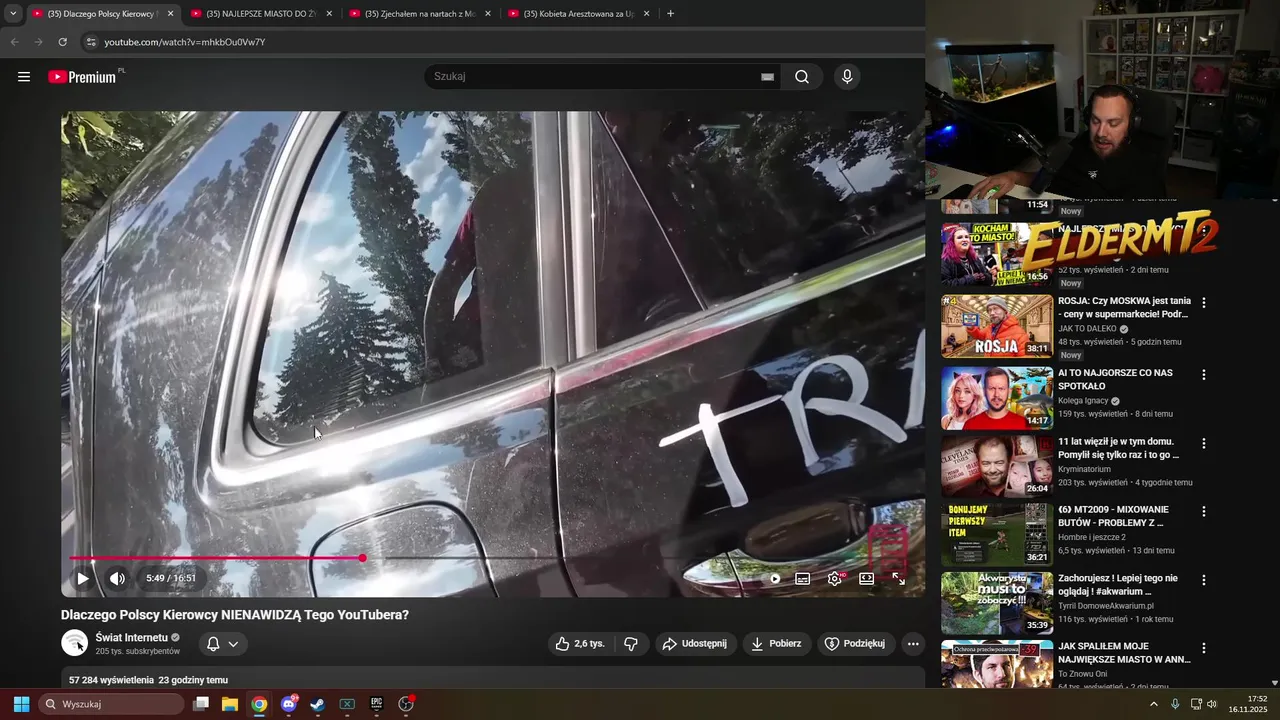Open options menu for ROSJA Moskwa video
This screenshot has width=1280, height=720.
point(1204,303)
